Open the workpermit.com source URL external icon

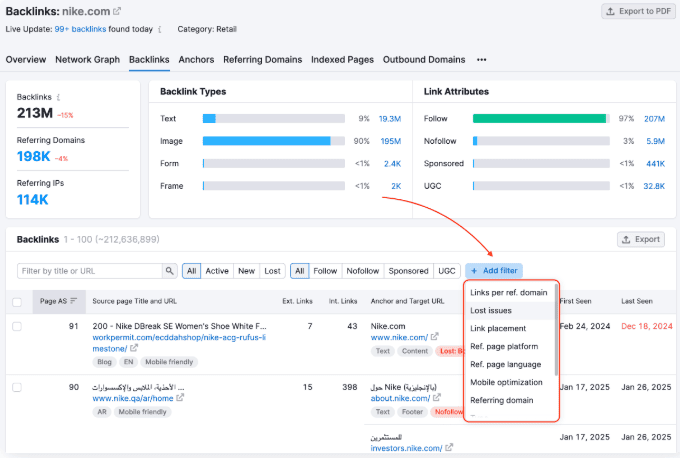pos(133,349)
